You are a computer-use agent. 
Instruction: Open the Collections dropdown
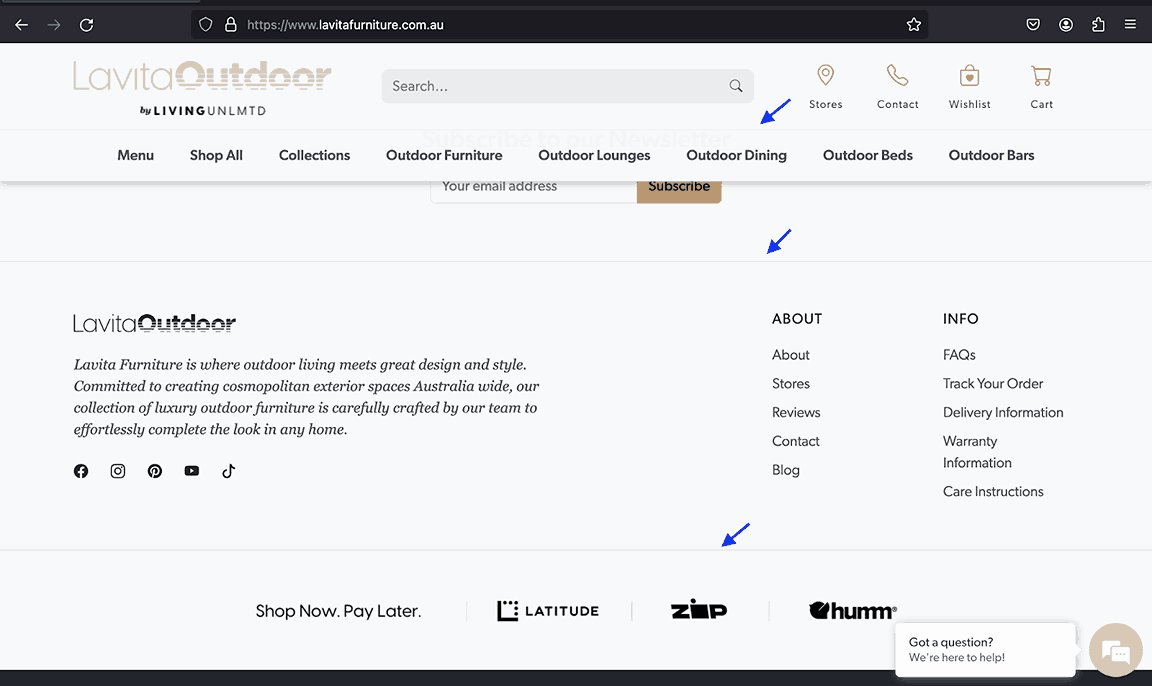pyautogui.click(x=314, y=155)
